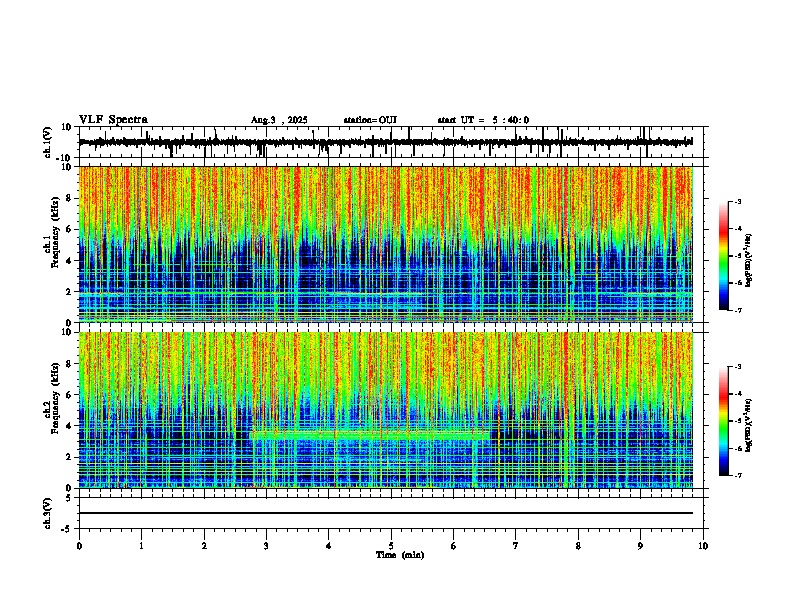
Task: Click the '-7' label on ch.2 color scale
Action: click(737, 476)
